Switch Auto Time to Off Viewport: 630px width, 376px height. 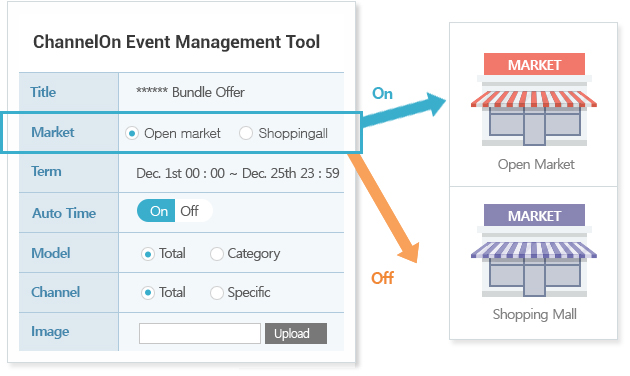(x=193, y=211)
